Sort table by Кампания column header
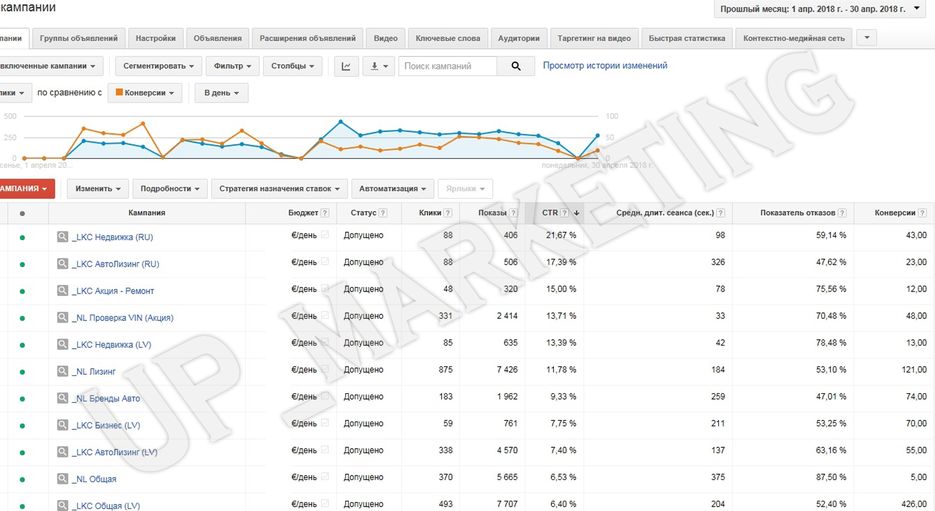935x511 pixels. pos(147,213)
